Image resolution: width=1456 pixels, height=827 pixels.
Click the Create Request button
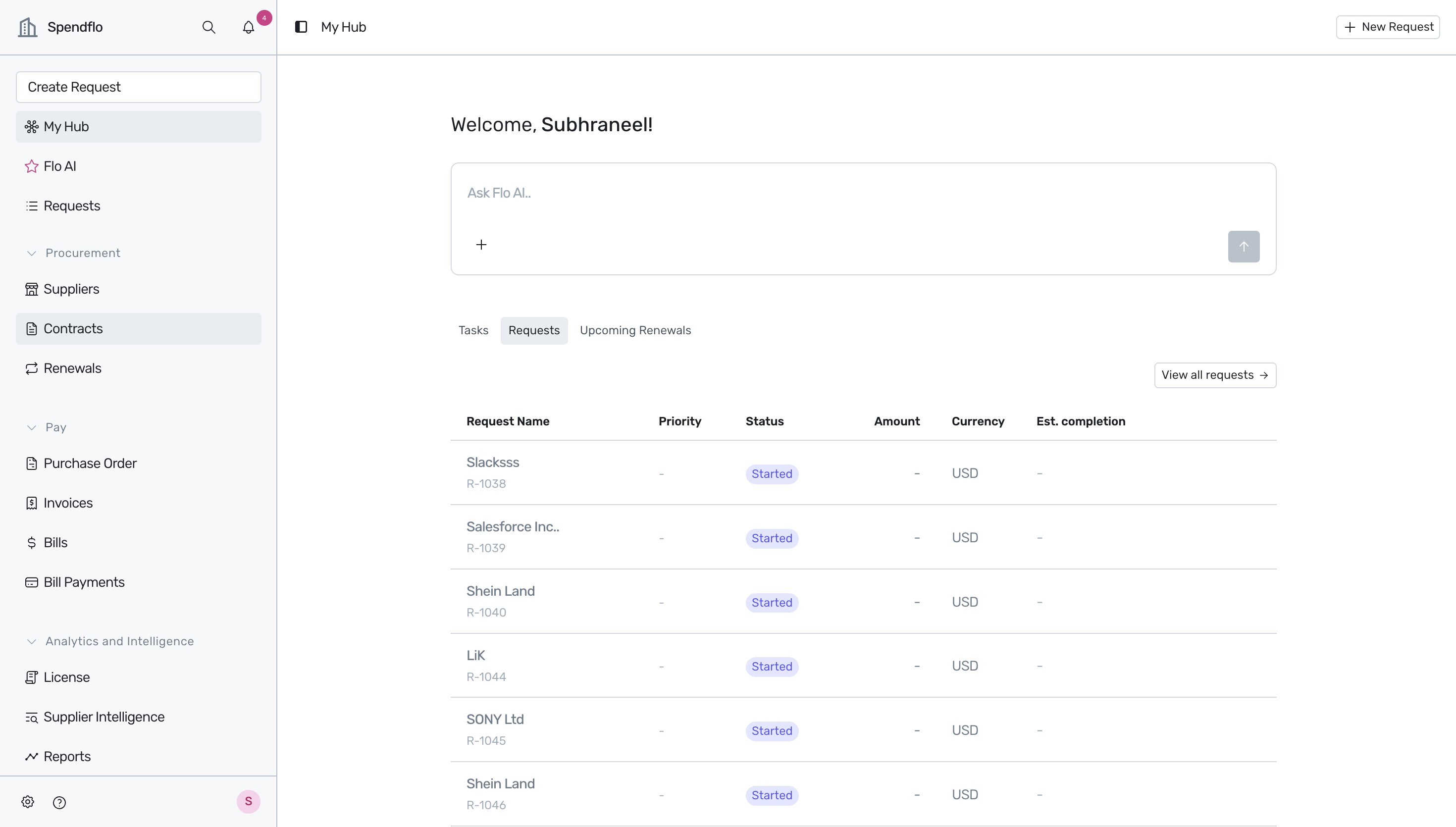[139, 87]
